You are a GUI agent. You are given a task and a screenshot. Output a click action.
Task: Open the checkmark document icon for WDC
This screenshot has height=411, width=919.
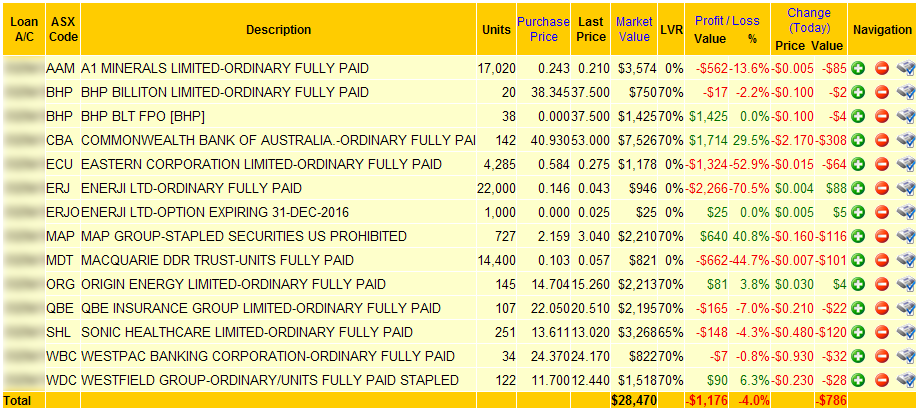[x=906, y=381]
